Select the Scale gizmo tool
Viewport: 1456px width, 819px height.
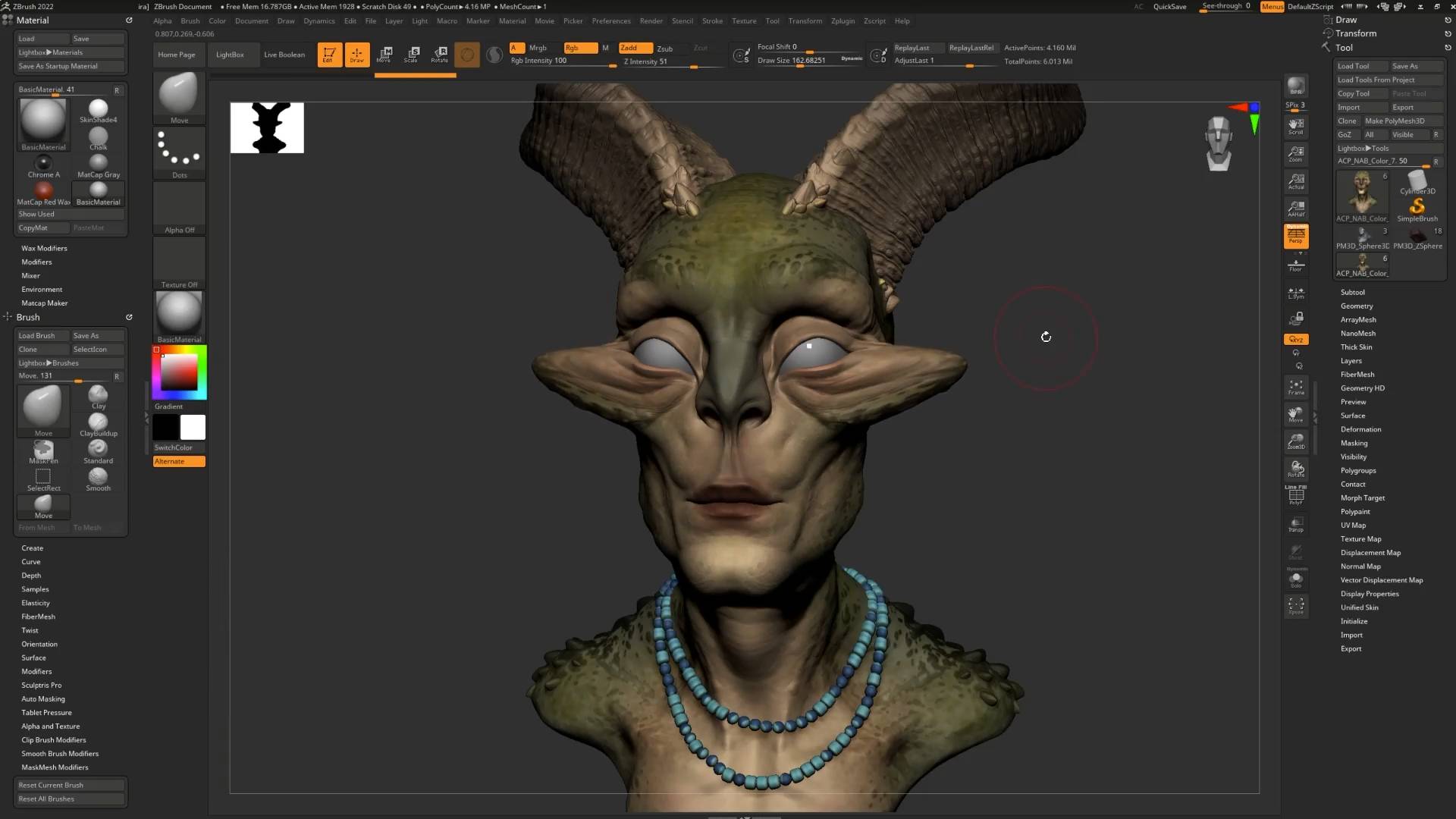point(412,54)
